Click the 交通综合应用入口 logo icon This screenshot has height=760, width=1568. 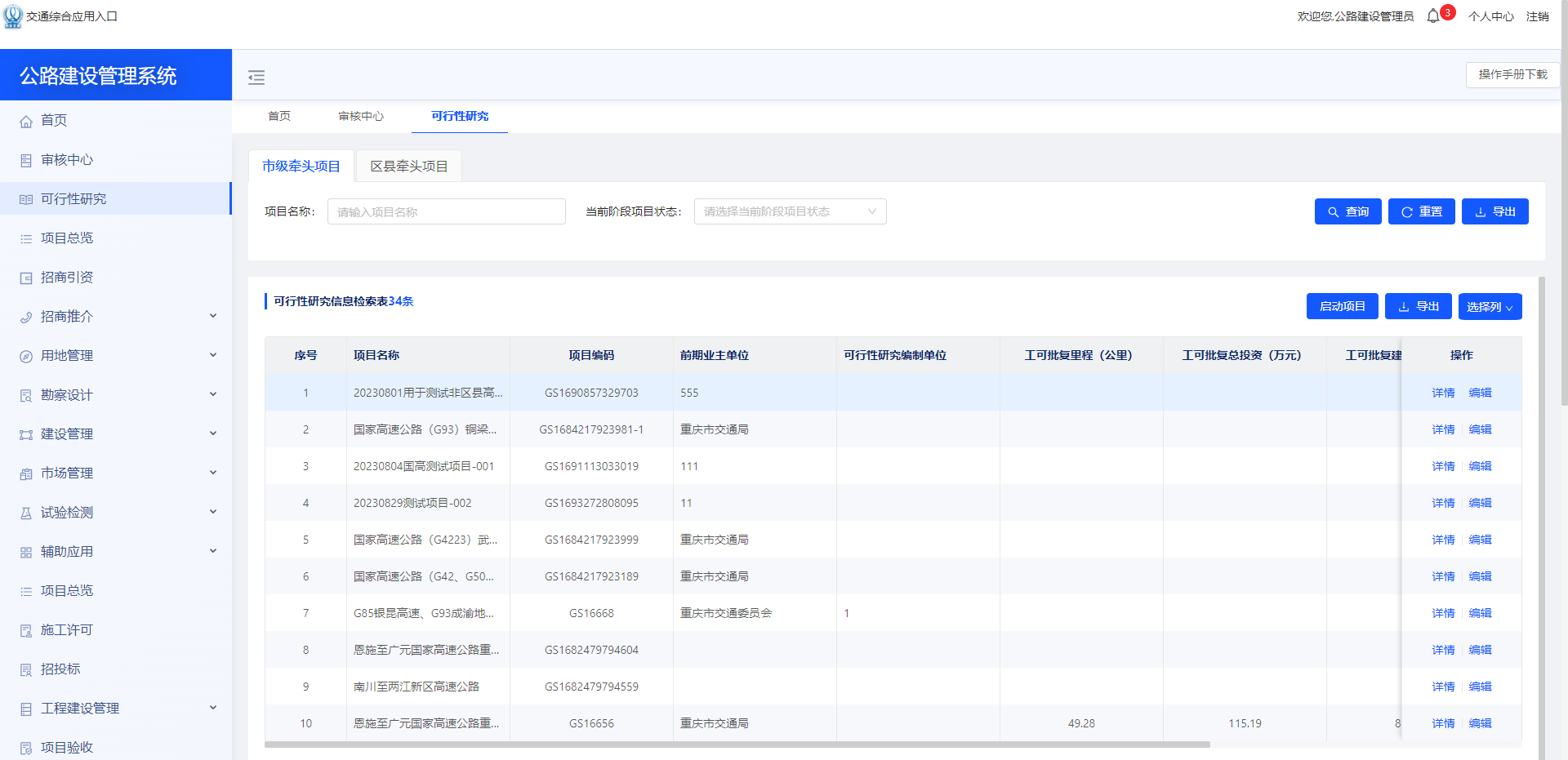(13, 16)
